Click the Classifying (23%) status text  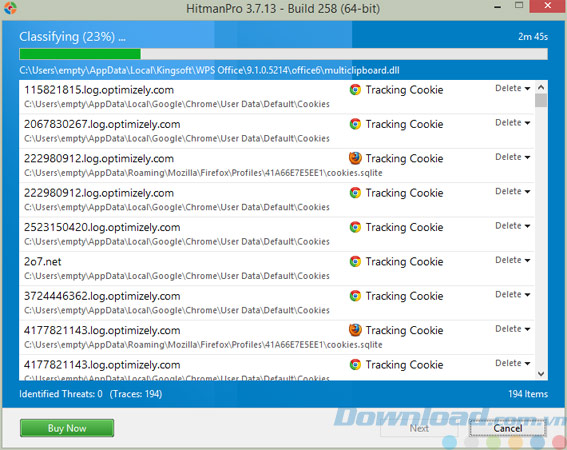point(72,37)
